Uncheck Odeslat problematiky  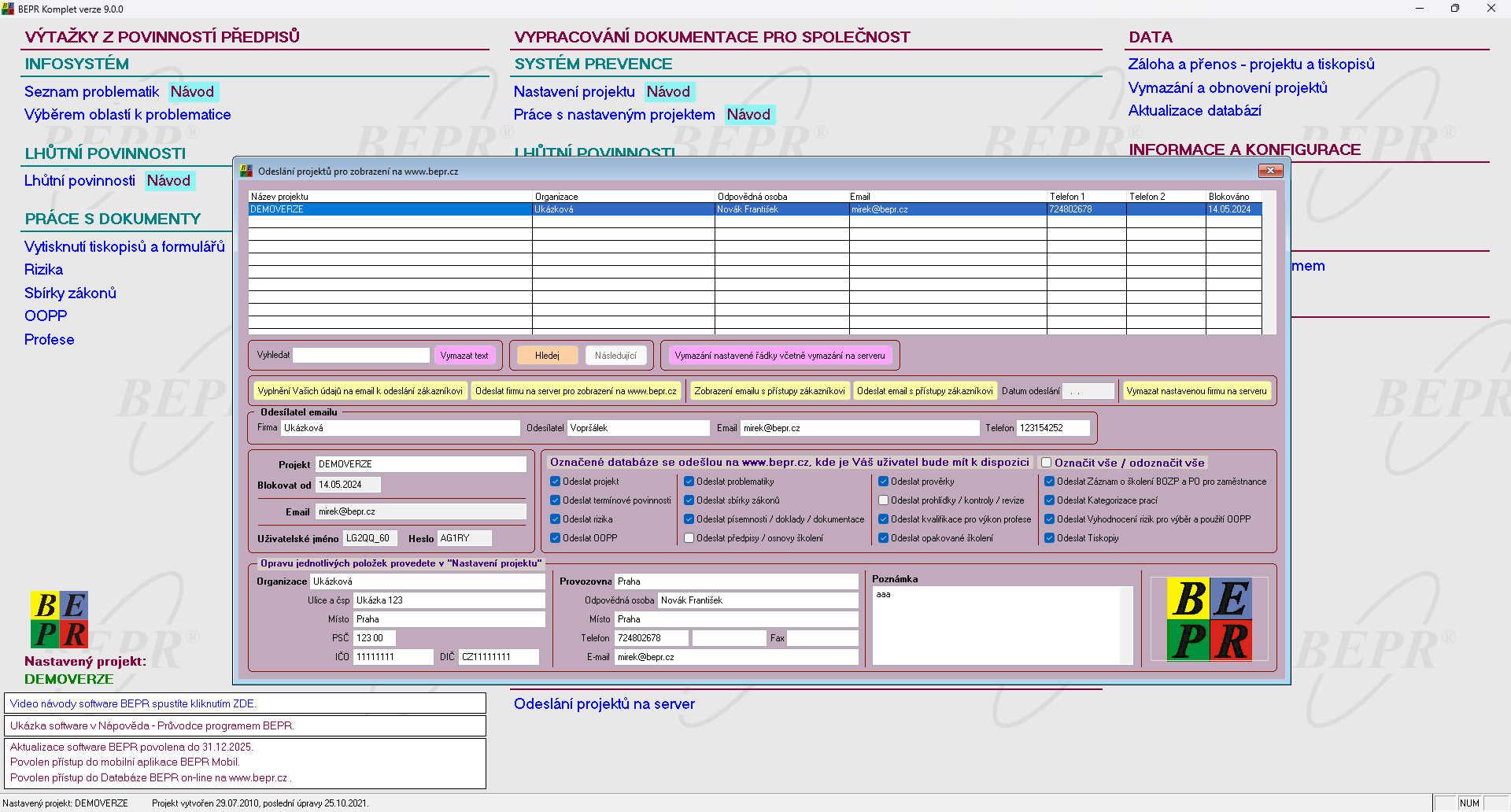click(689, 482)
